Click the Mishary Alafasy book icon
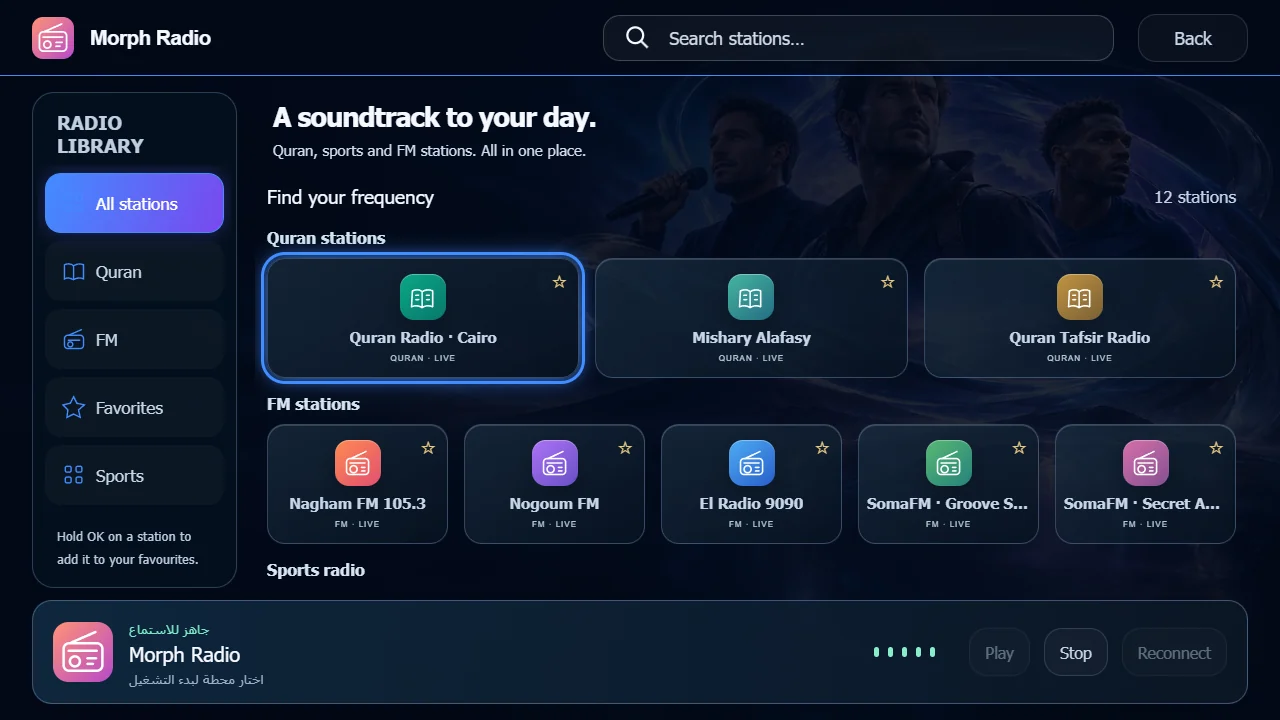This screenshot has height=720, width=1280. pos(751,297)
